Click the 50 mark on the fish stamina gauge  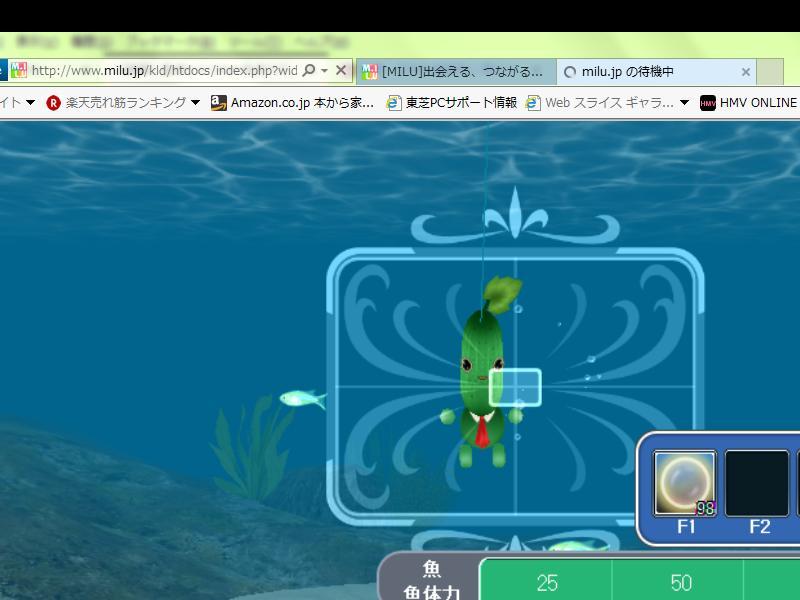click(681, 583)
